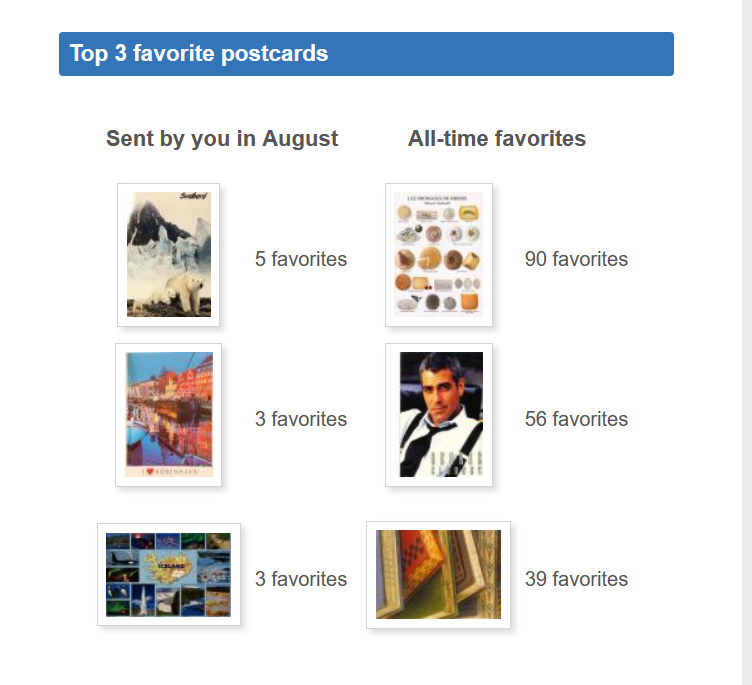Click the "All-time favorites" heading
The height and width of the screenshot is (685, 752).
coord(497,139)
